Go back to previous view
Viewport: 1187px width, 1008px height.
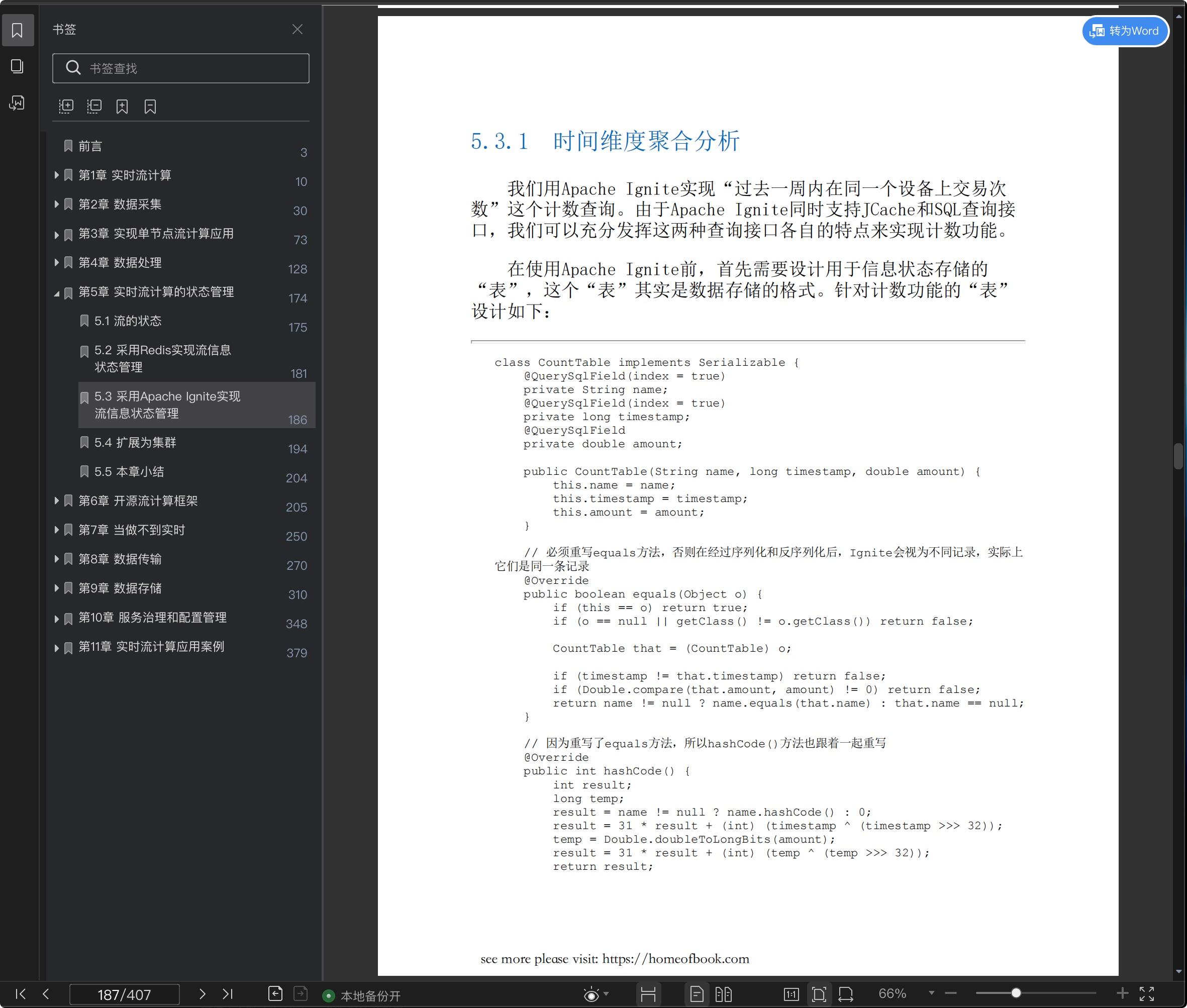[x=275, y=994]
